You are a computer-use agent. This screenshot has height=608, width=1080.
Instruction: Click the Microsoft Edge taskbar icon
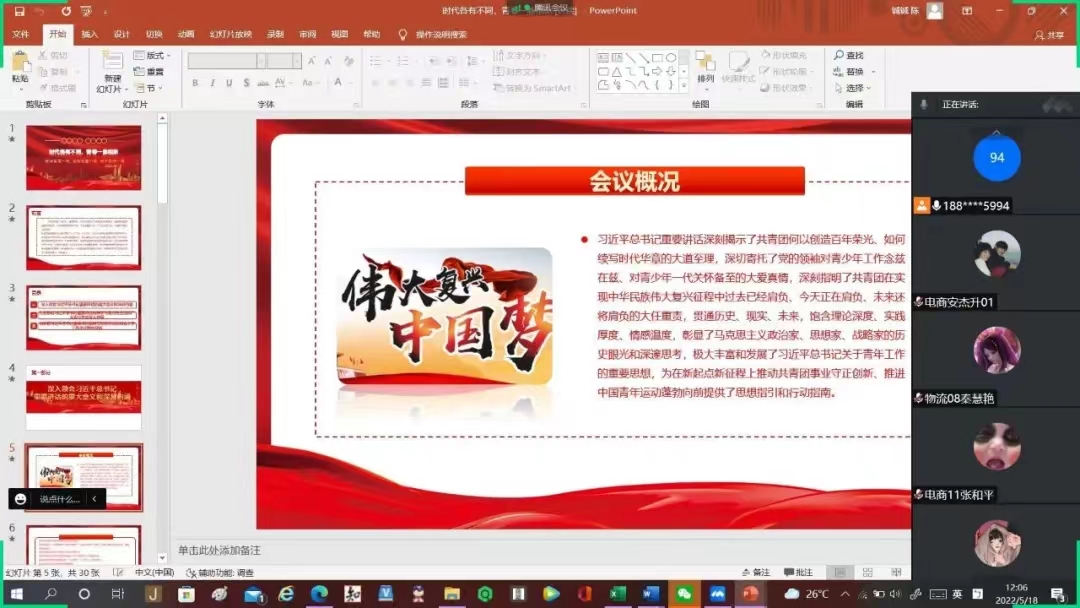(x=319, y=594)
